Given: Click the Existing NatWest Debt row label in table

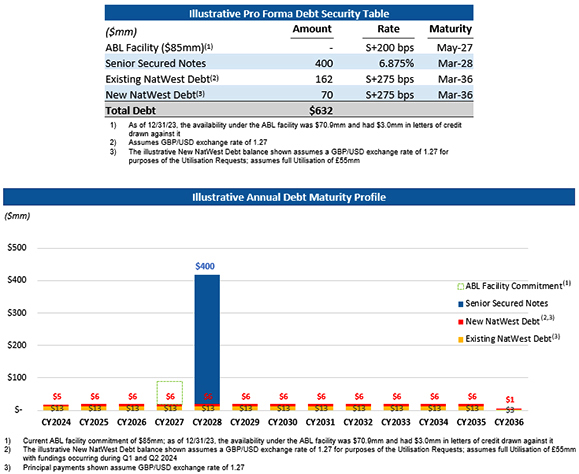Looking at the screenshot, I should pos(162,79).
